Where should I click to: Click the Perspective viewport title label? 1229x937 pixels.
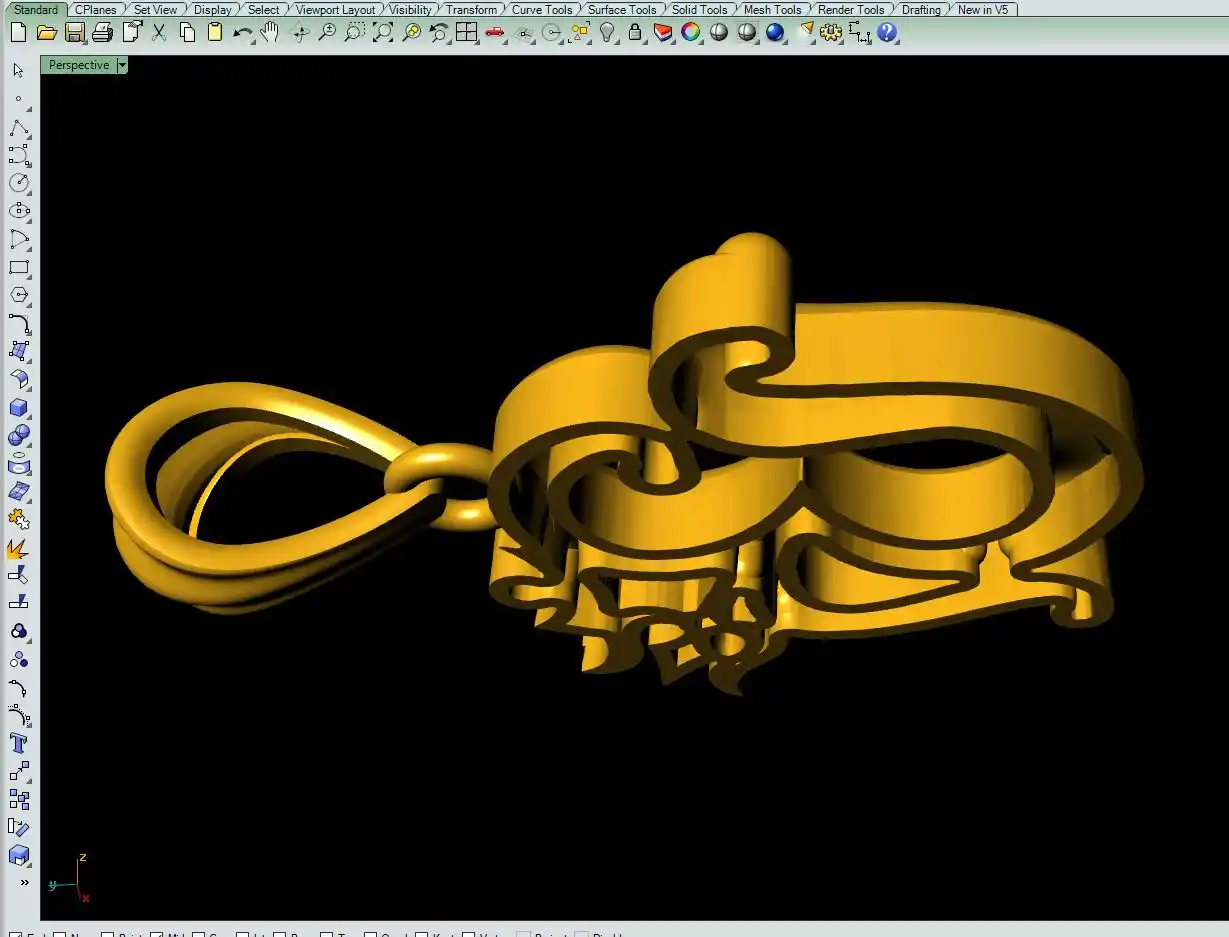(x=79, y=65)
